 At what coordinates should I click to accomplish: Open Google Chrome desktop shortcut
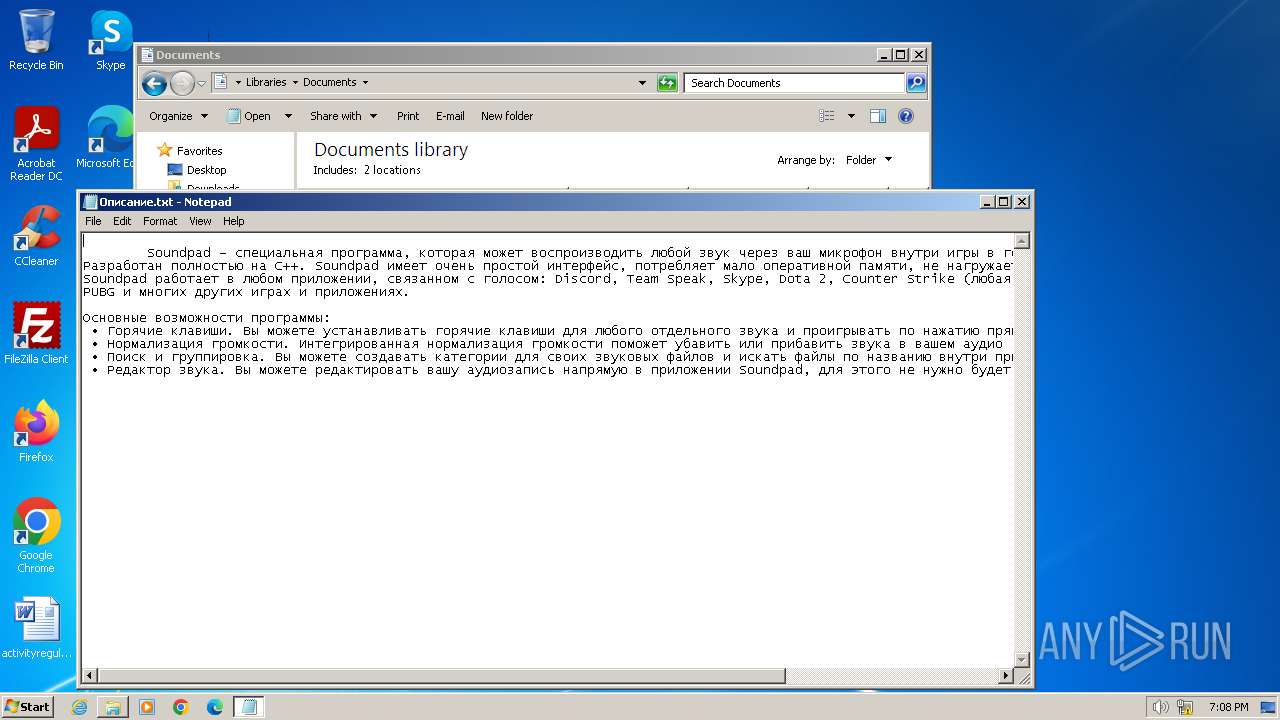[x=36, y=536]
